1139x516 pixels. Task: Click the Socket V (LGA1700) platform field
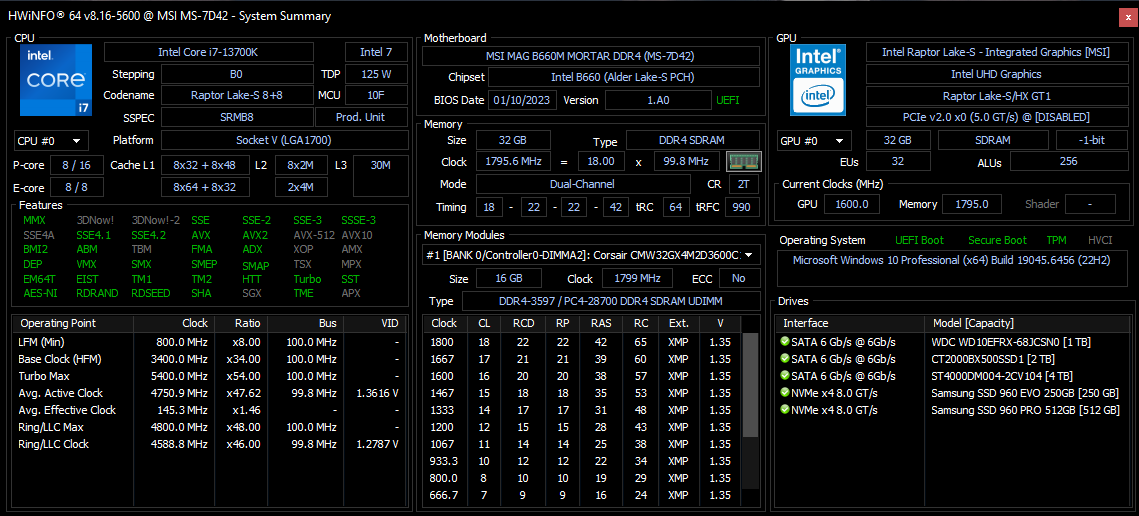tap(284, 140)
